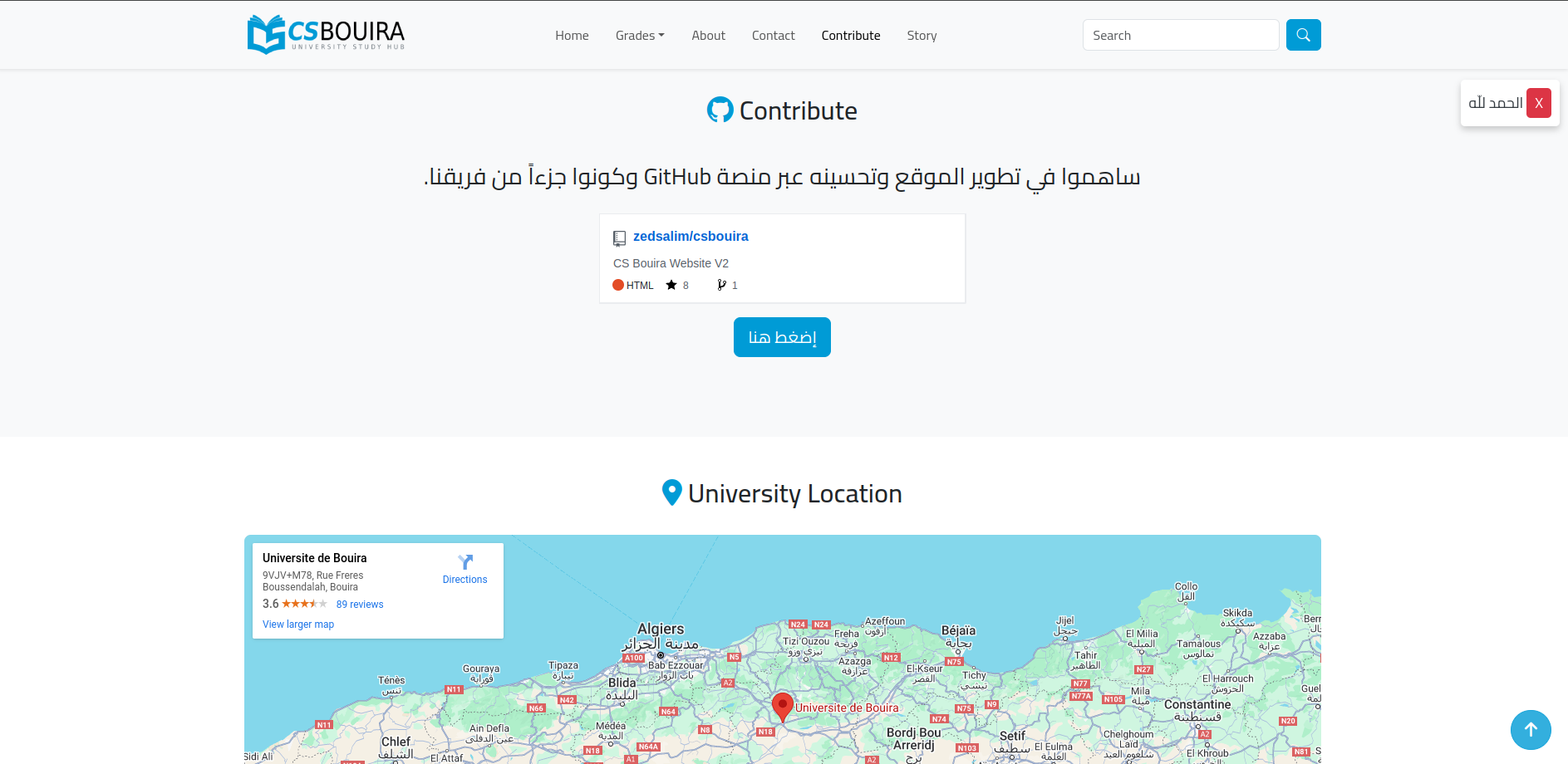
Task: Click the fork count icon
Action: pos(722,286)
